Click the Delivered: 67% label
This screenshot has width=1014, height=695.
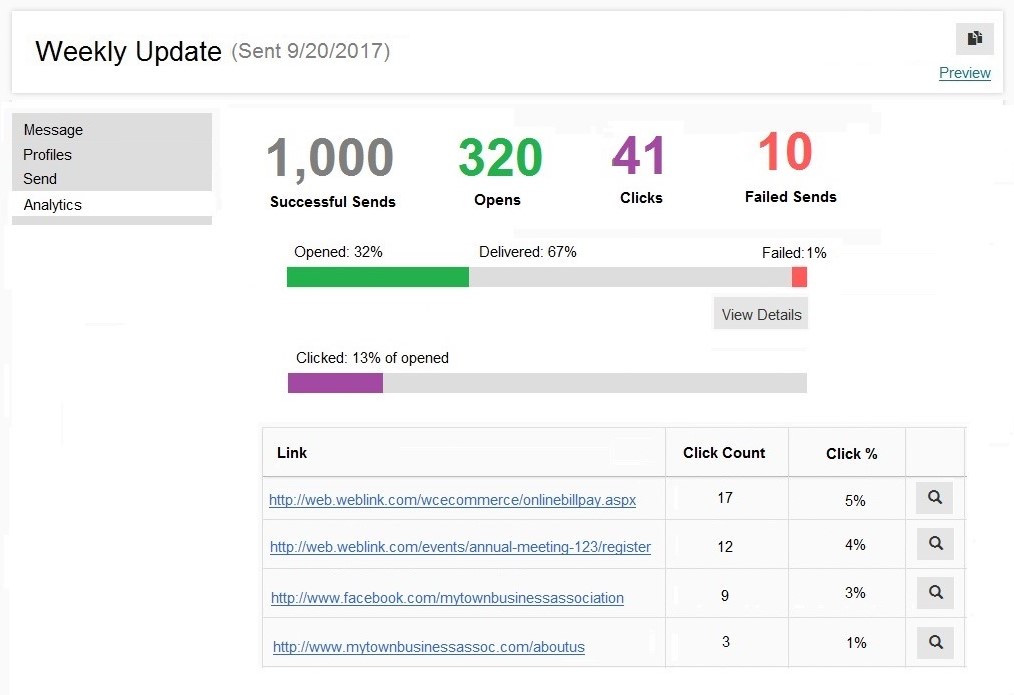[528, 251]
